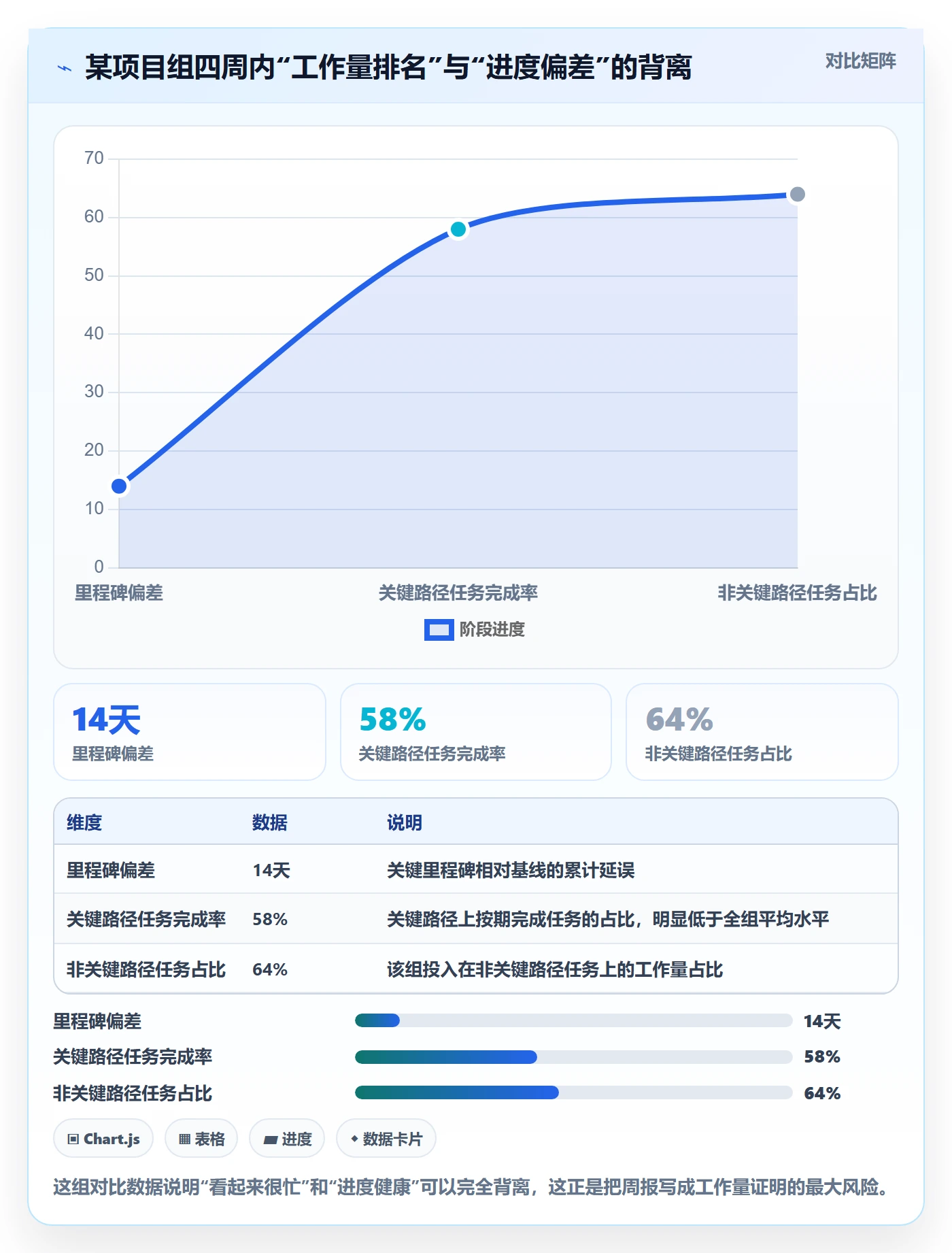Click the x-axis label 里程碑偏差

119,593
